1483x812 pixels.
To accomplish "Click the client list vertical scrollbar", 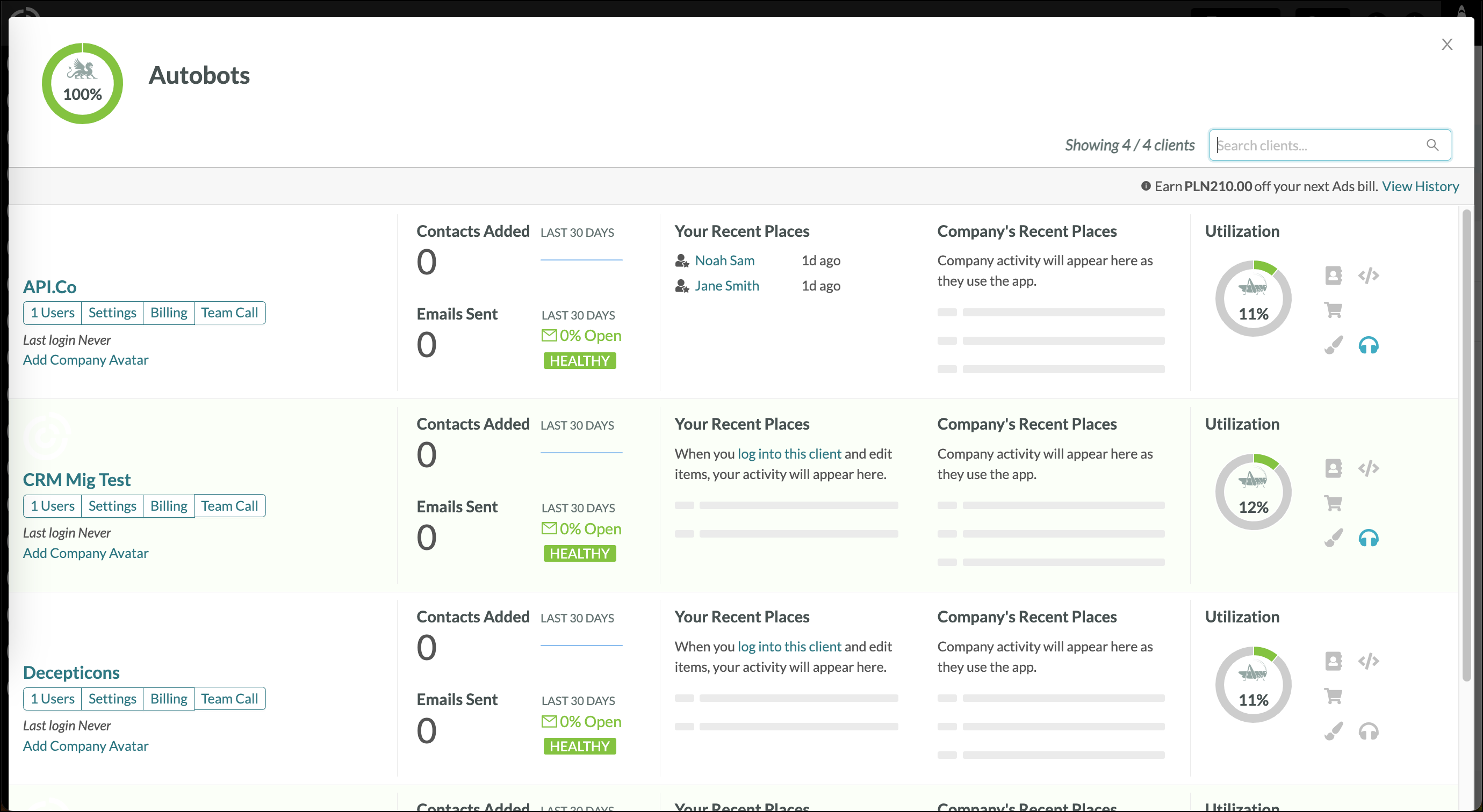I will [1466, 446].
